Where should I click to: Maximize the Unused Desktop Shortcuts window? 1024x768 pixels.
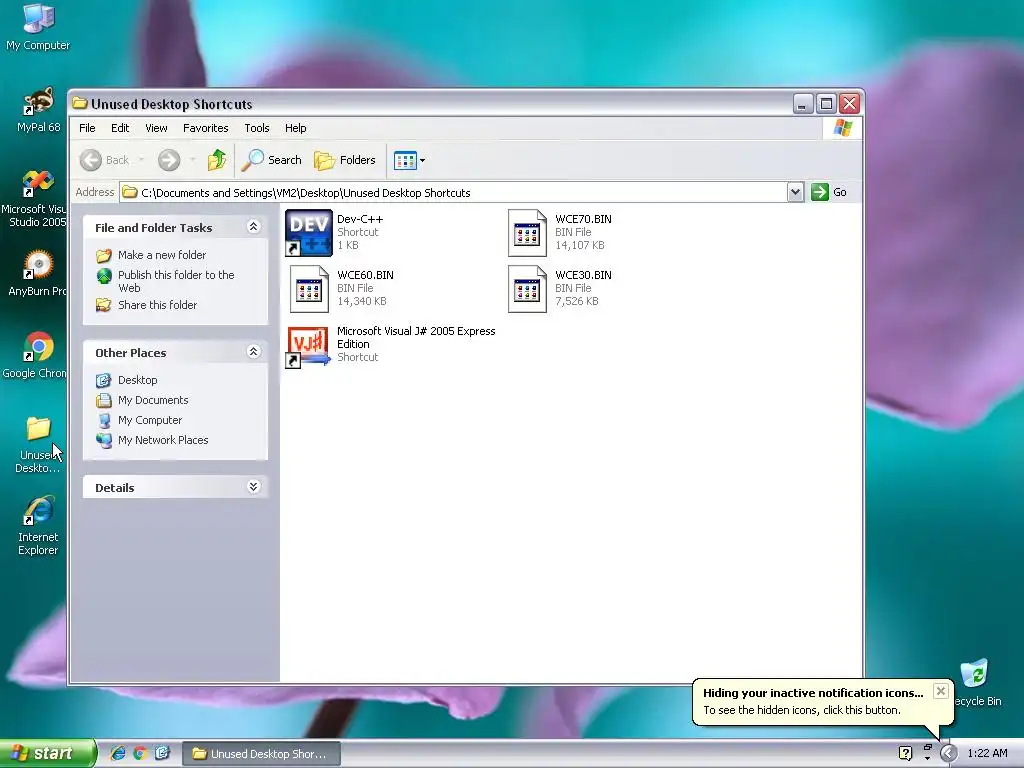826,103
